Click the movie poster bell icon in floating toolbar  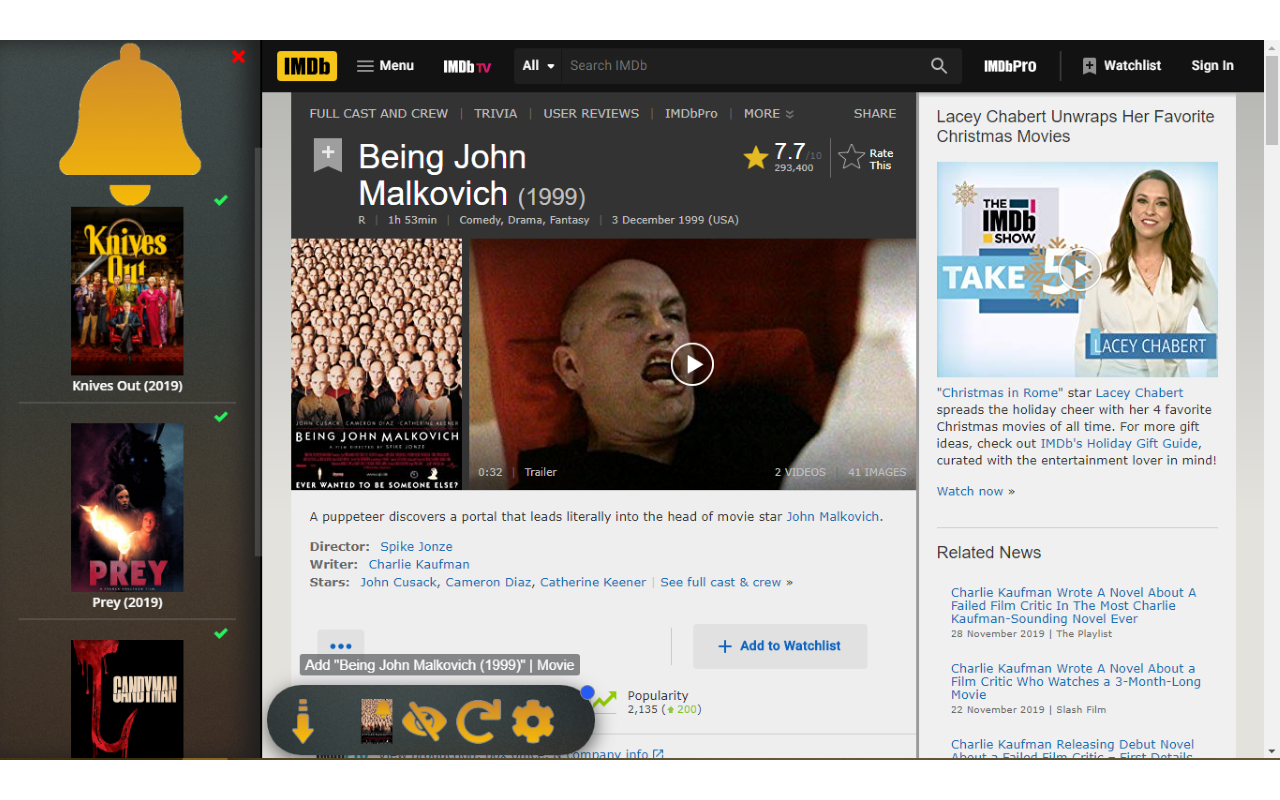(x=377, y=721)
